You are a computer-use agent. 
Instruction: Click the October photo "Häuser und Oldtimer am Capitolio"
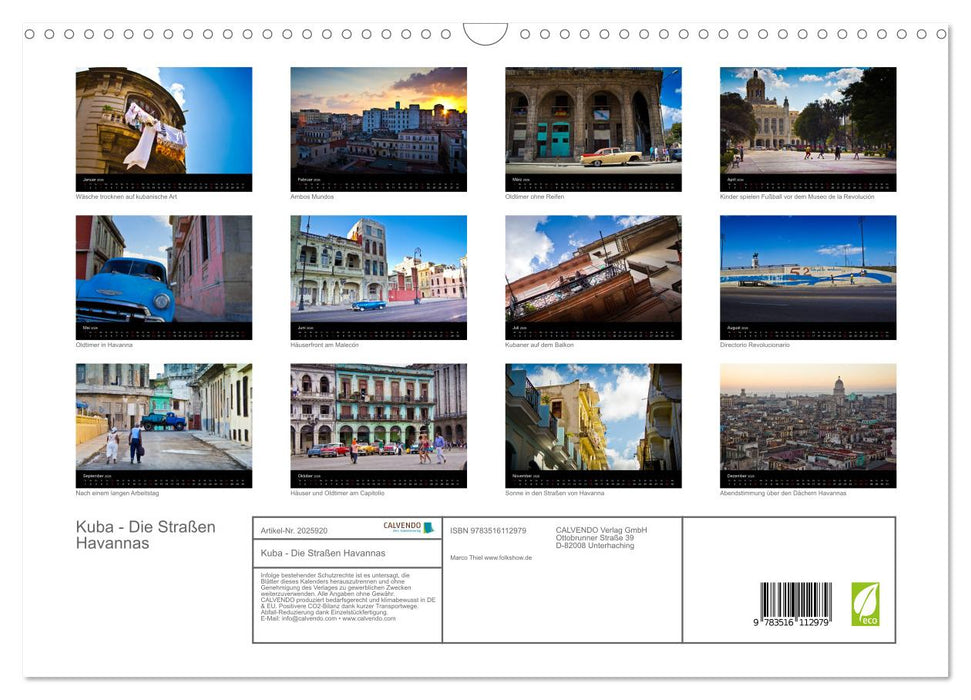(378, 423)
